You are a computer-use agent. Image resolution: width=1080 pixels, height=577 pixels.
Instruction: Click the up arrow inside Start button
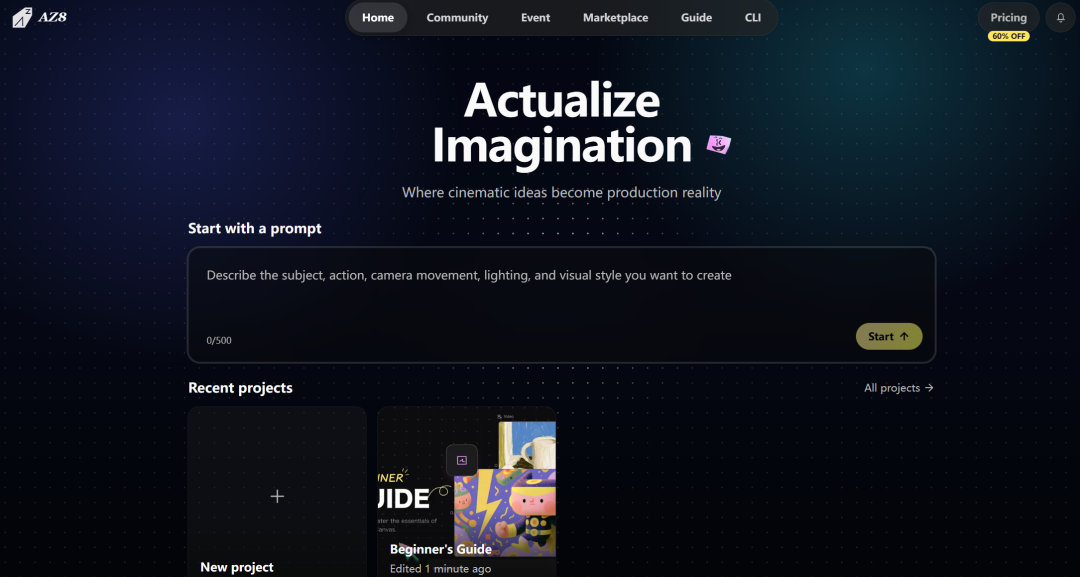point(904,337)
